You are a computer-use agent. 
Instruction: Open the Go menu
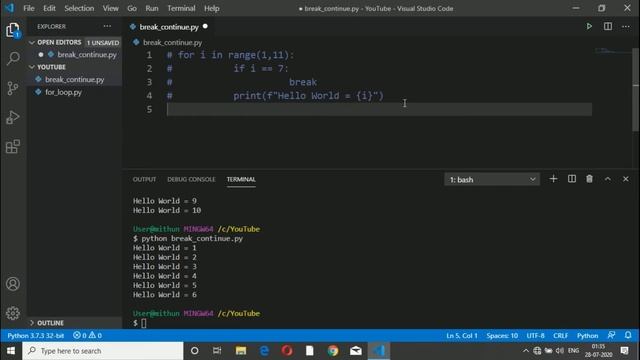132,8
